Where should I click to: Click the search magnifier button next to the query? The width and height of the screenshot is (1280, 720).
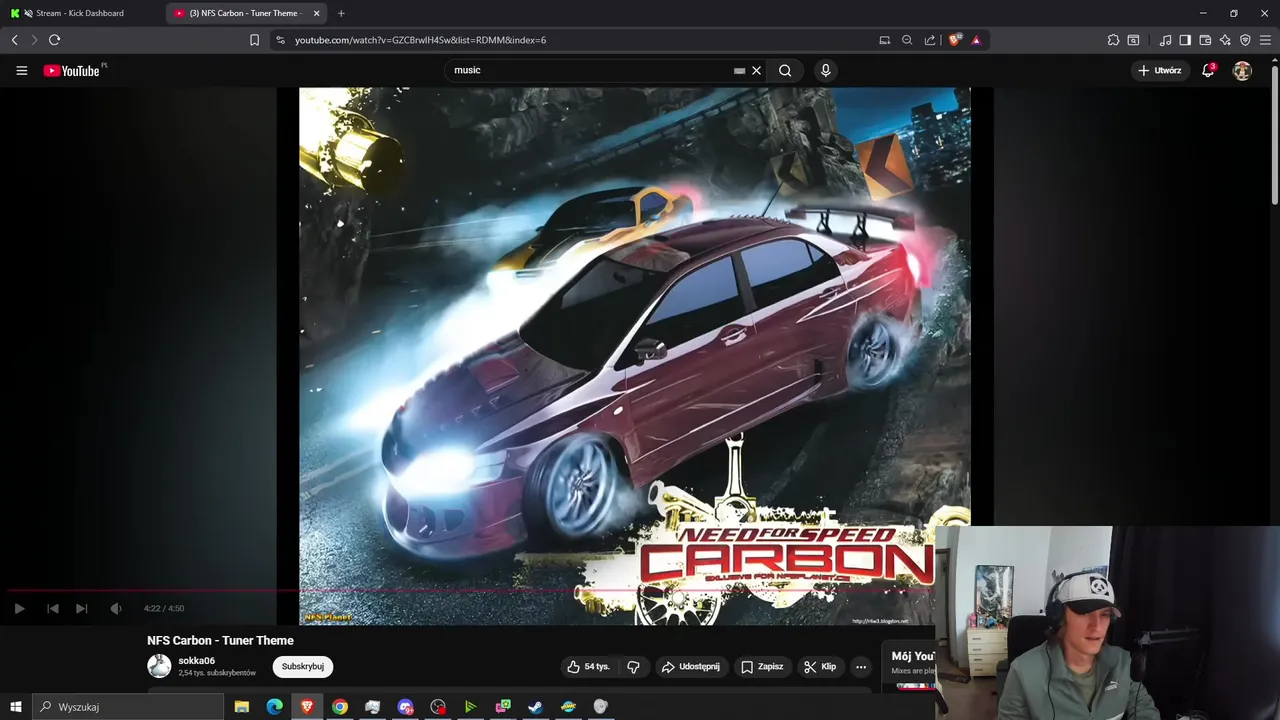tap(785, 70)
